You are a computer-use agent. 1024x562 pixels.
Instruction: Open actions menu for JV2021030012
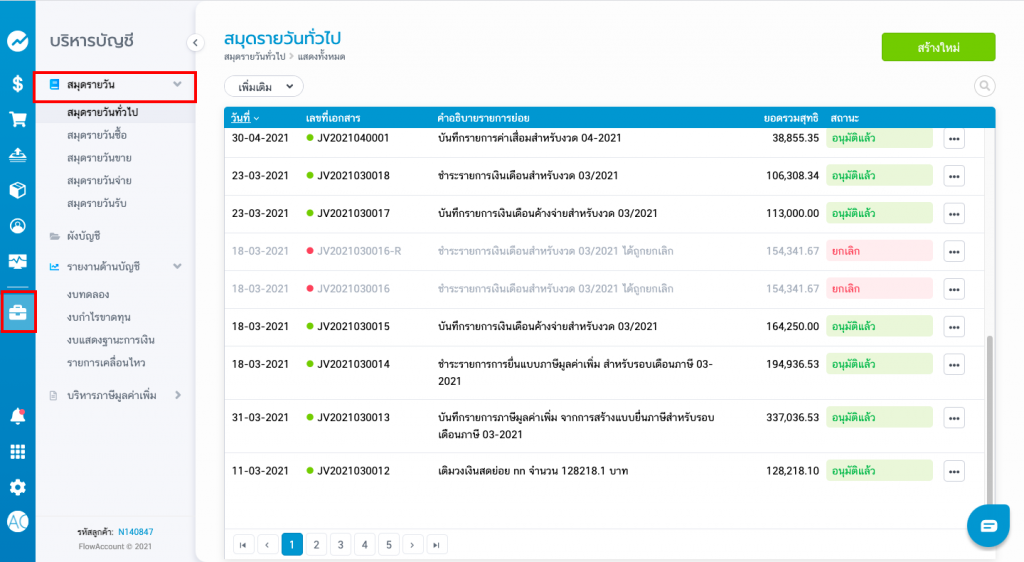(954, 472)
